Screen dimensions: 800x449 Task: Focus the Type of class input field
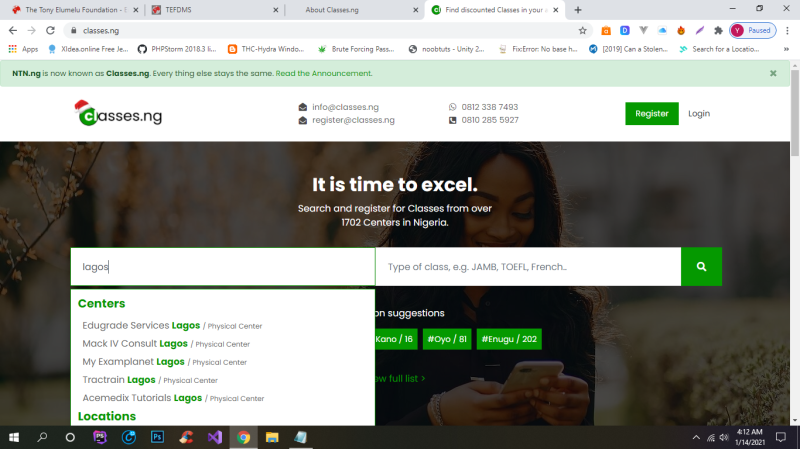528,266
